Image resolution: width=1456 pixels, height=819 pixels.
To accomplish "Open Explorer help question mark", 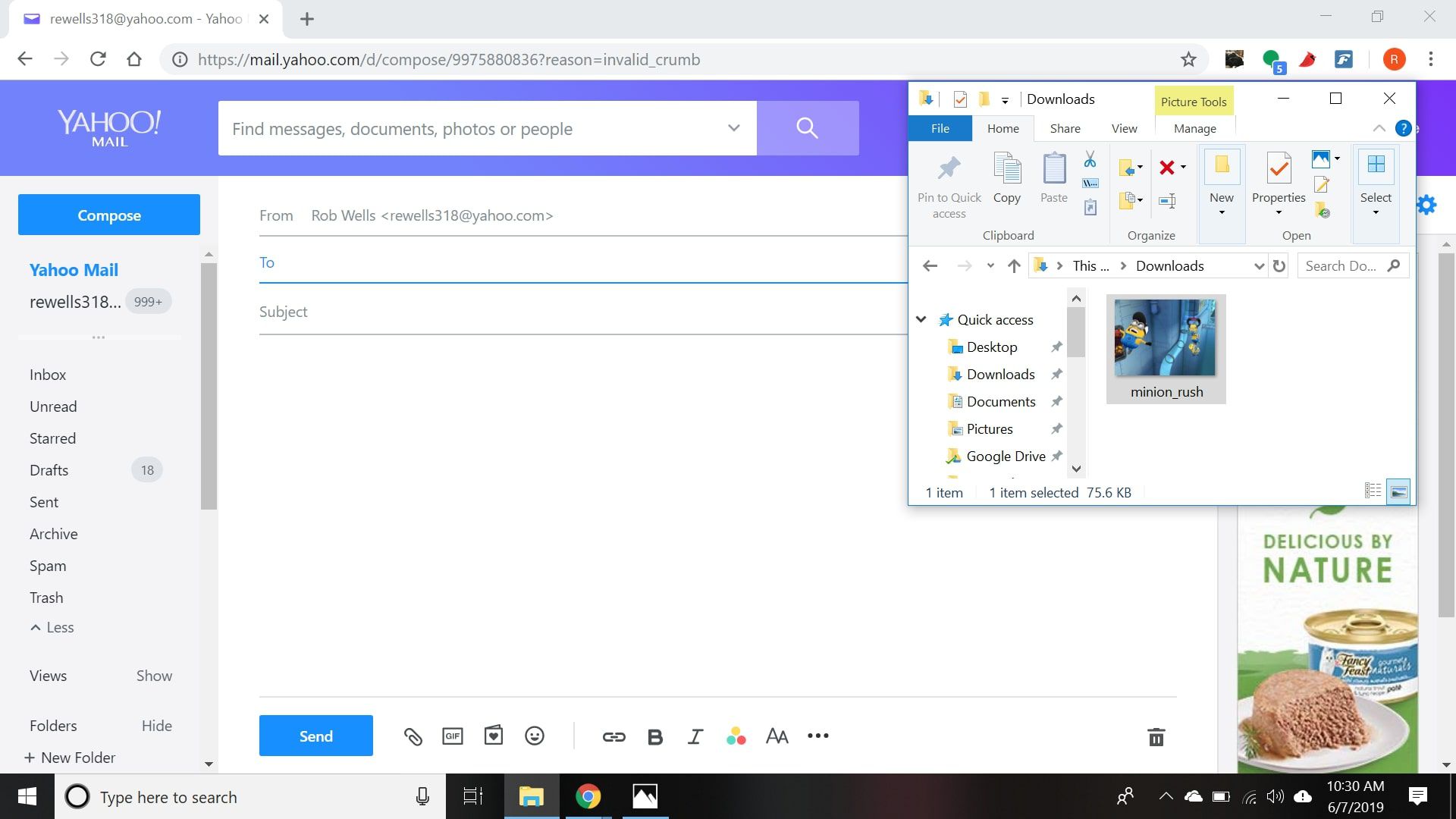I will click(x=1404, y=128).
